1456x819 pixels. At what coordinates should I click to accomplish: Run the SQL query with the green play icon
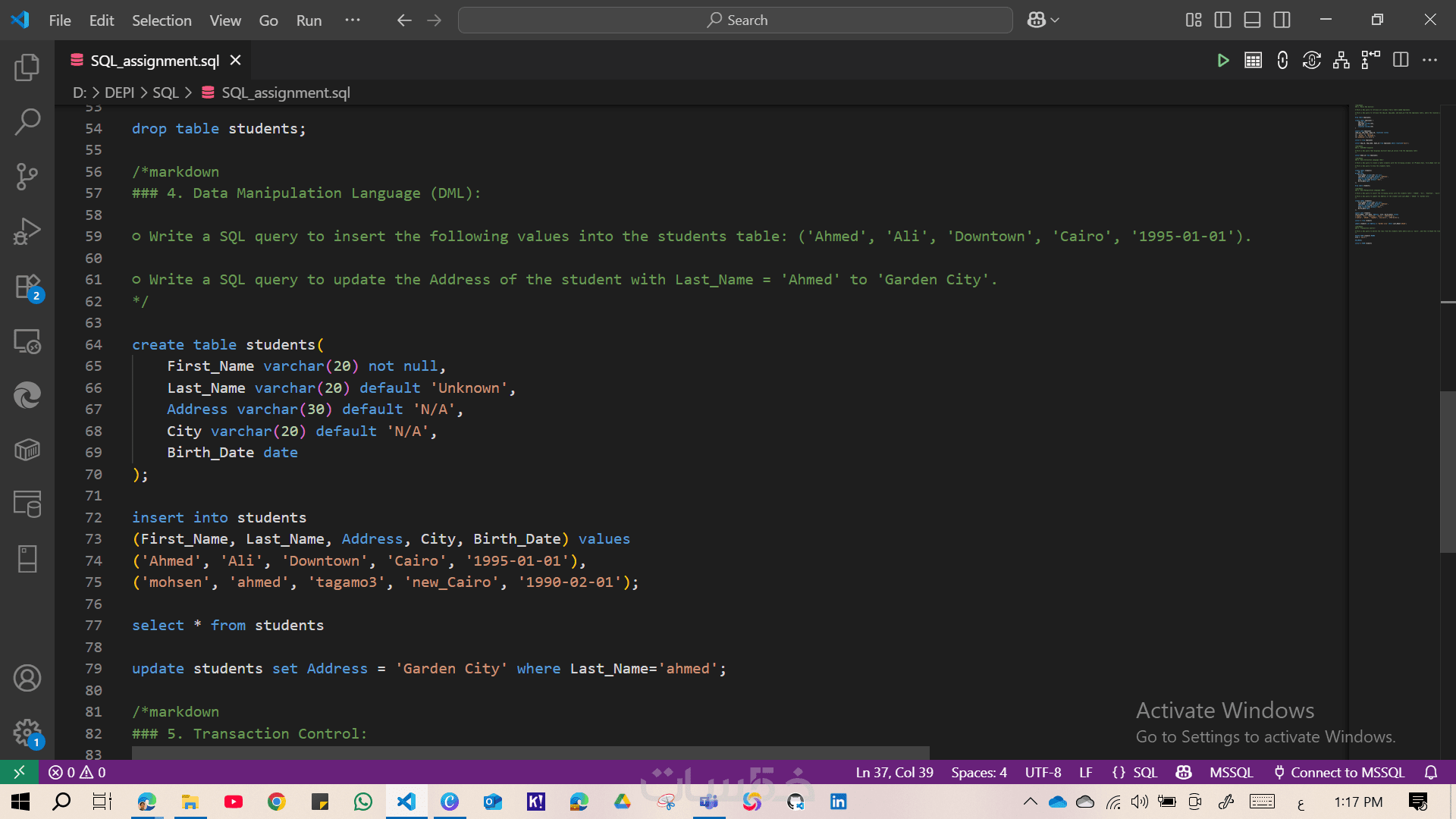click(1222, 61)
